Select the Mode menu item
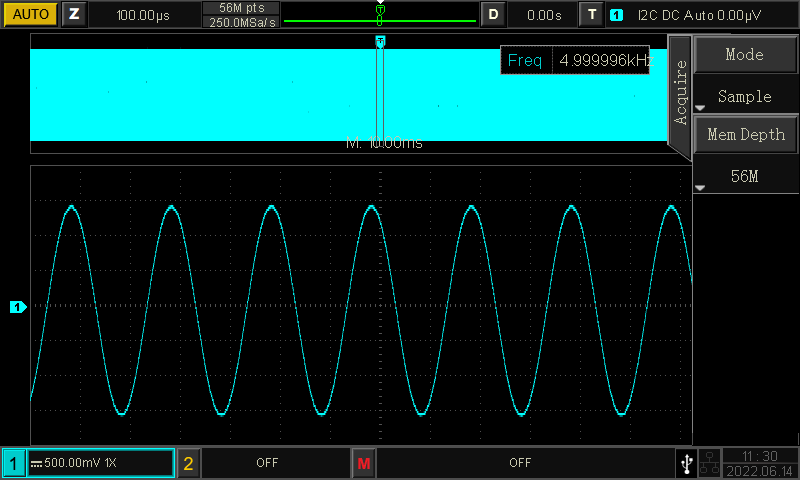 (745, 55)
